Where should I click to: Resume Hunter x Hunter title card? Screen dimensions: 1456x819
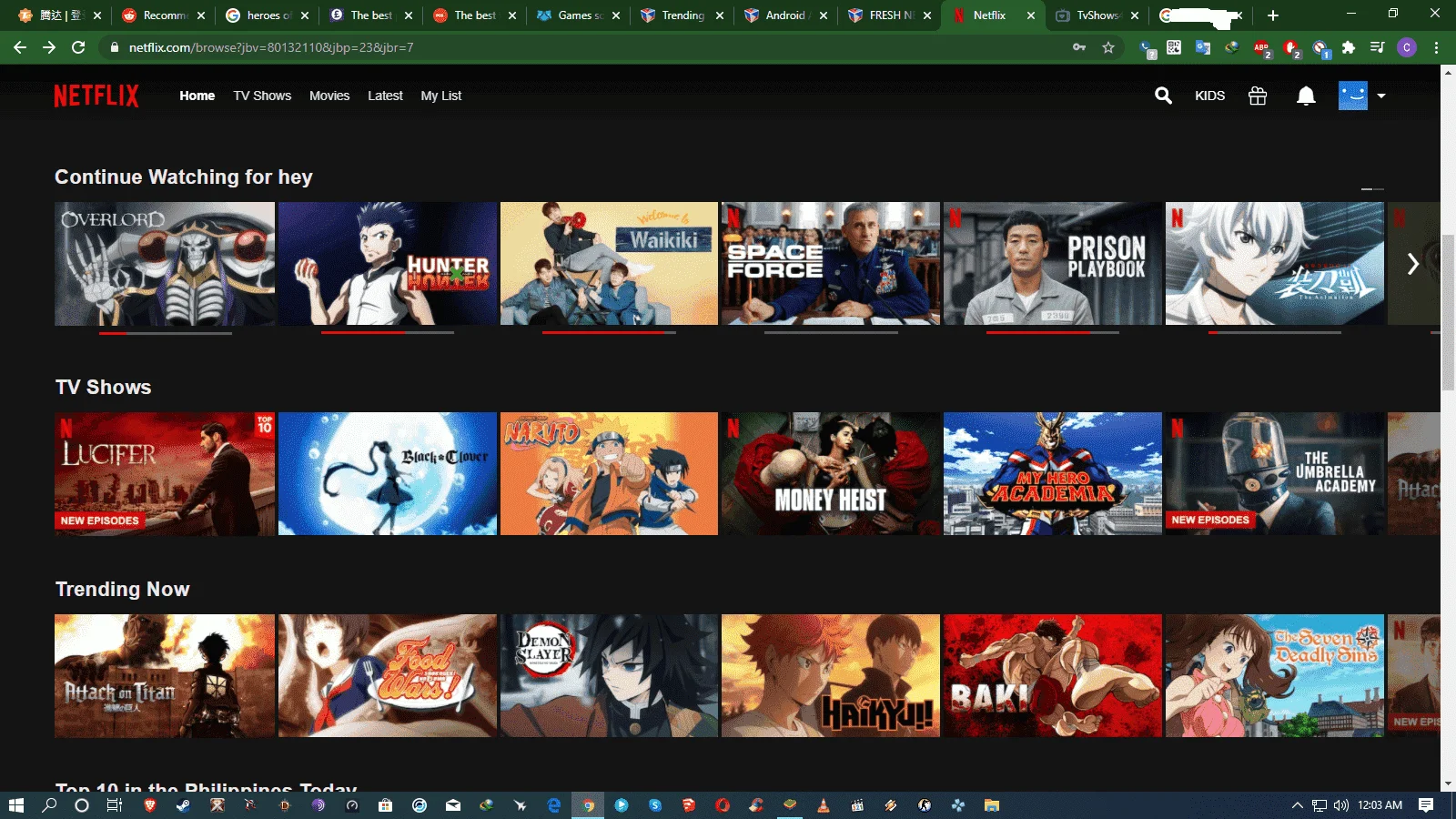click(x=388, y=264)
